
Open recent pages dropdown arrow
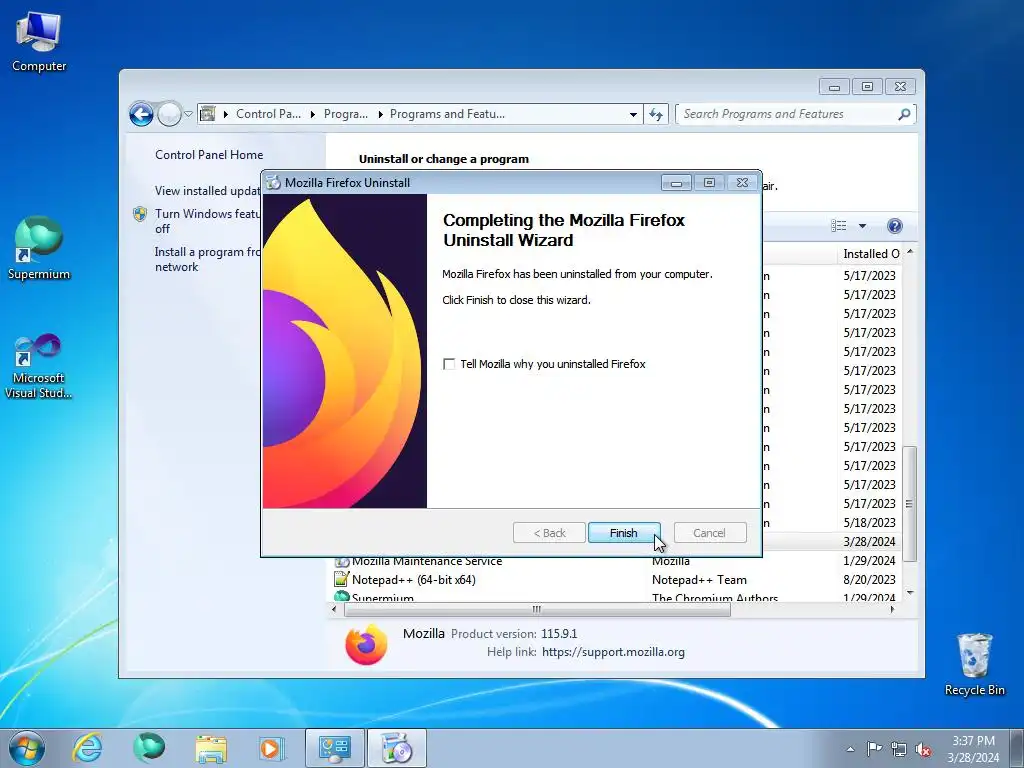(188, 114)
